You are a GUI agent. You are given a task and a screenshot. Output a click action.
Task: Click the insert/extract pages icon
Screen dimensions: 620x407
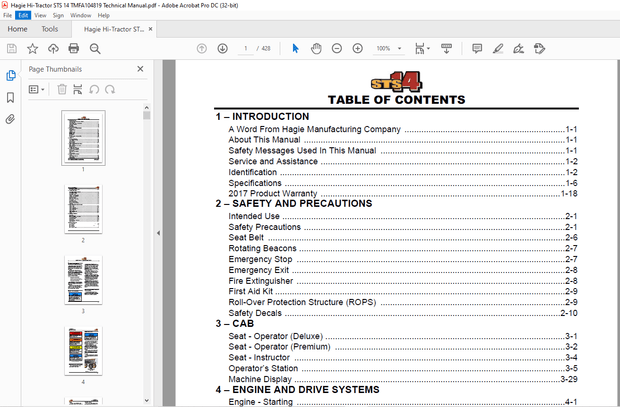point(78,89)
